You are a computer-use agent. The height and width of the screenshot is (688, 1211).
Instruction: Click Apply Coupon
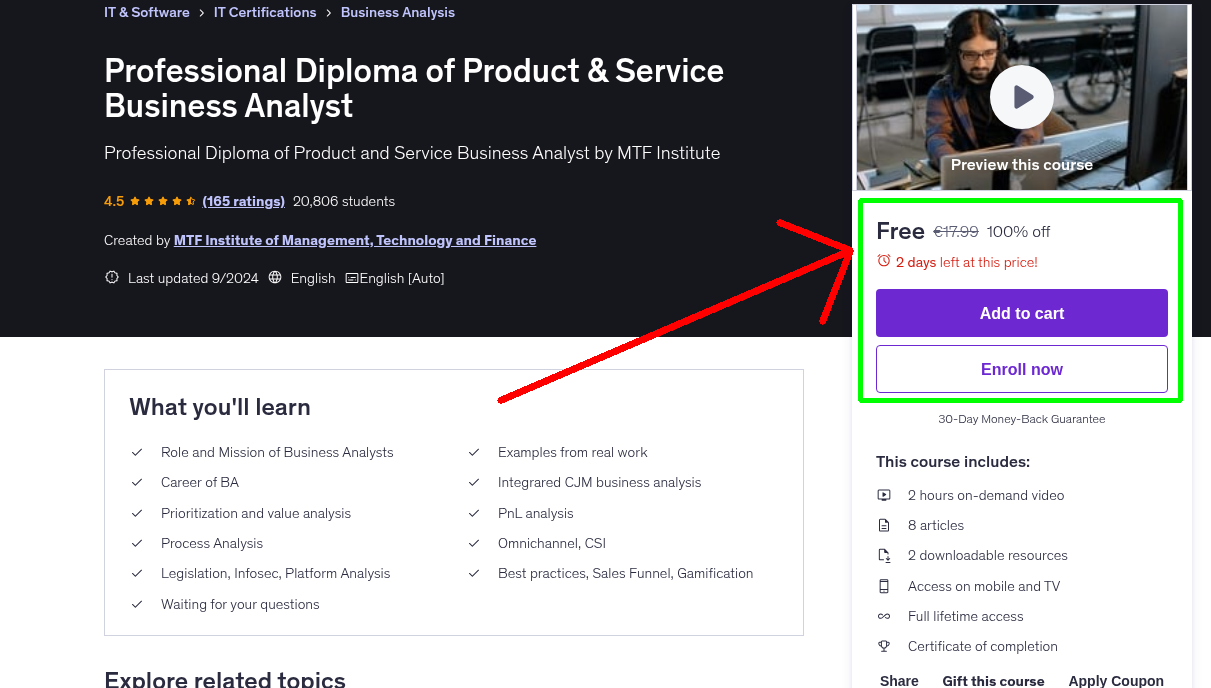1116,680
